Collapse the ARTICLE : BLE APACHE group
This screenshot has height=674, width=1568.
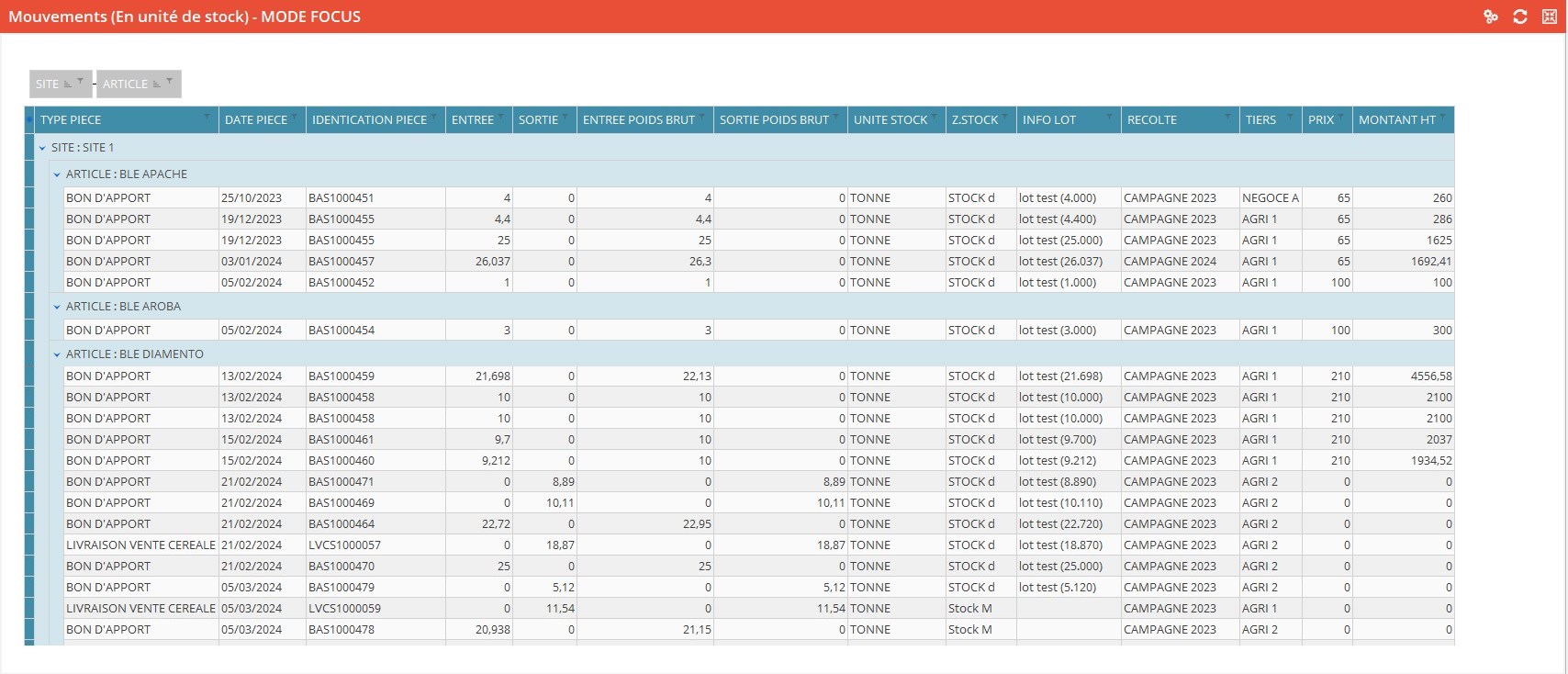click(57, 174)
